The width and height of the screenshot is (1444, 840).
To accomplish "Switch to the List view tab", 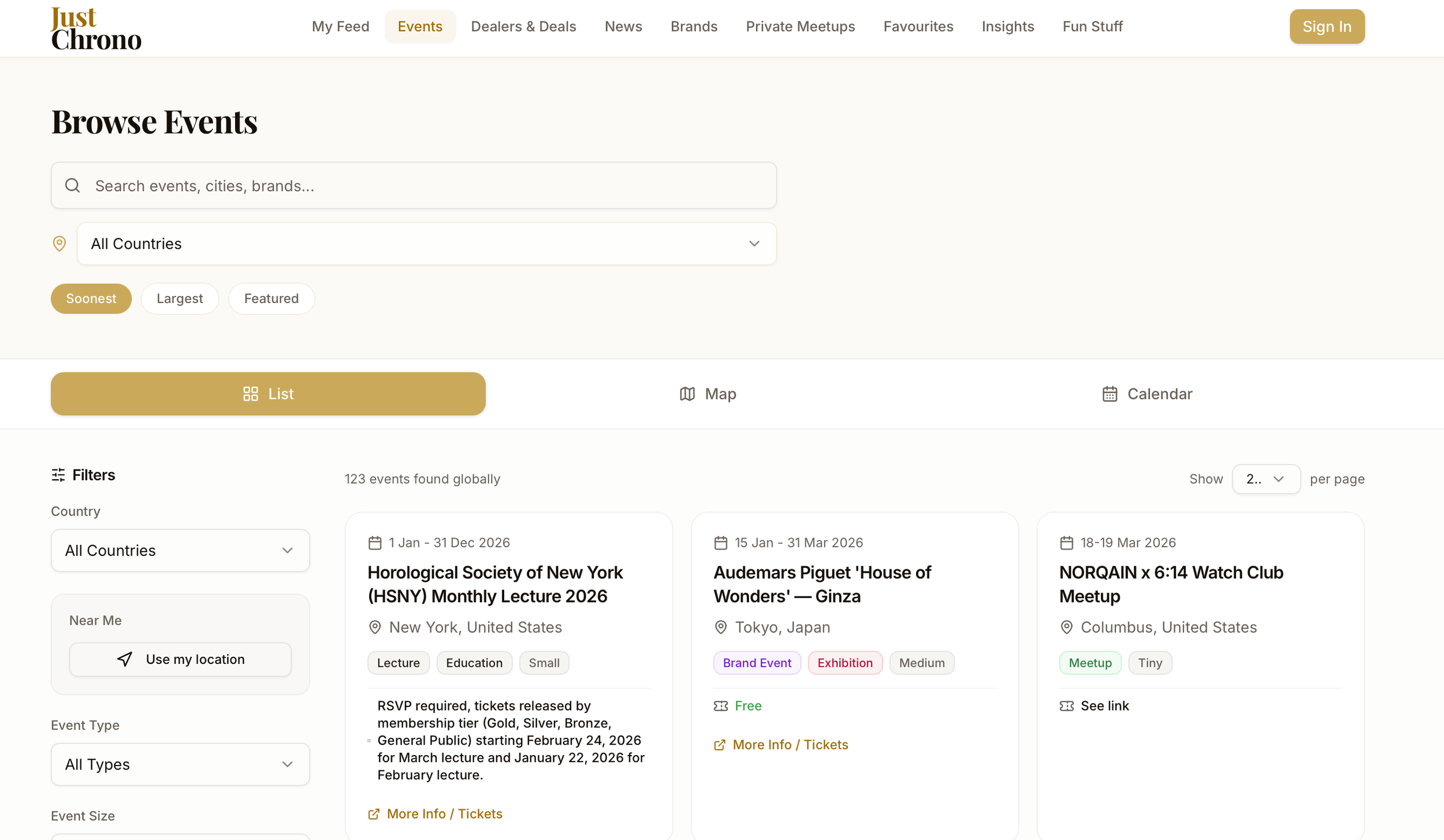I will tap(268, 394).
